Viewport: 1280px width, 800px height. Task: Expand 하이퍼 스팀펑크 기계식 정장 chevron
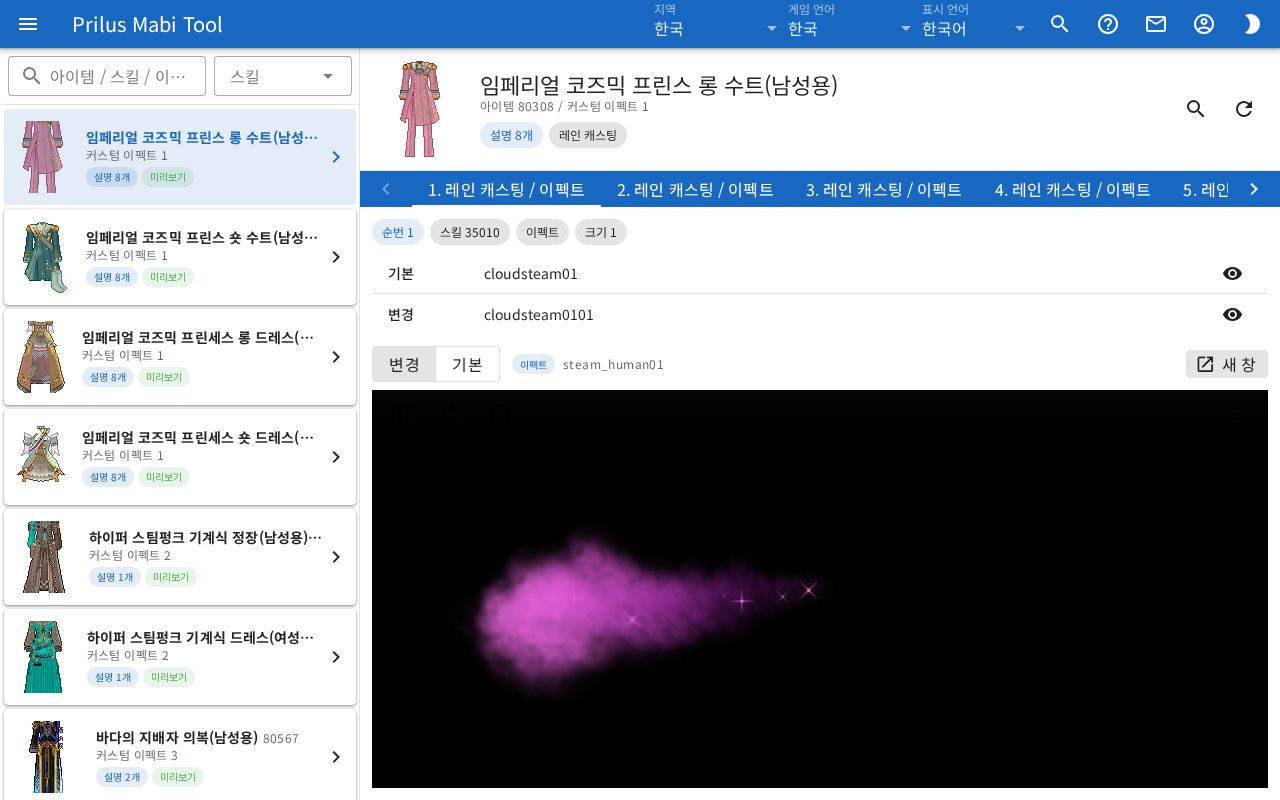click(336, 557)
